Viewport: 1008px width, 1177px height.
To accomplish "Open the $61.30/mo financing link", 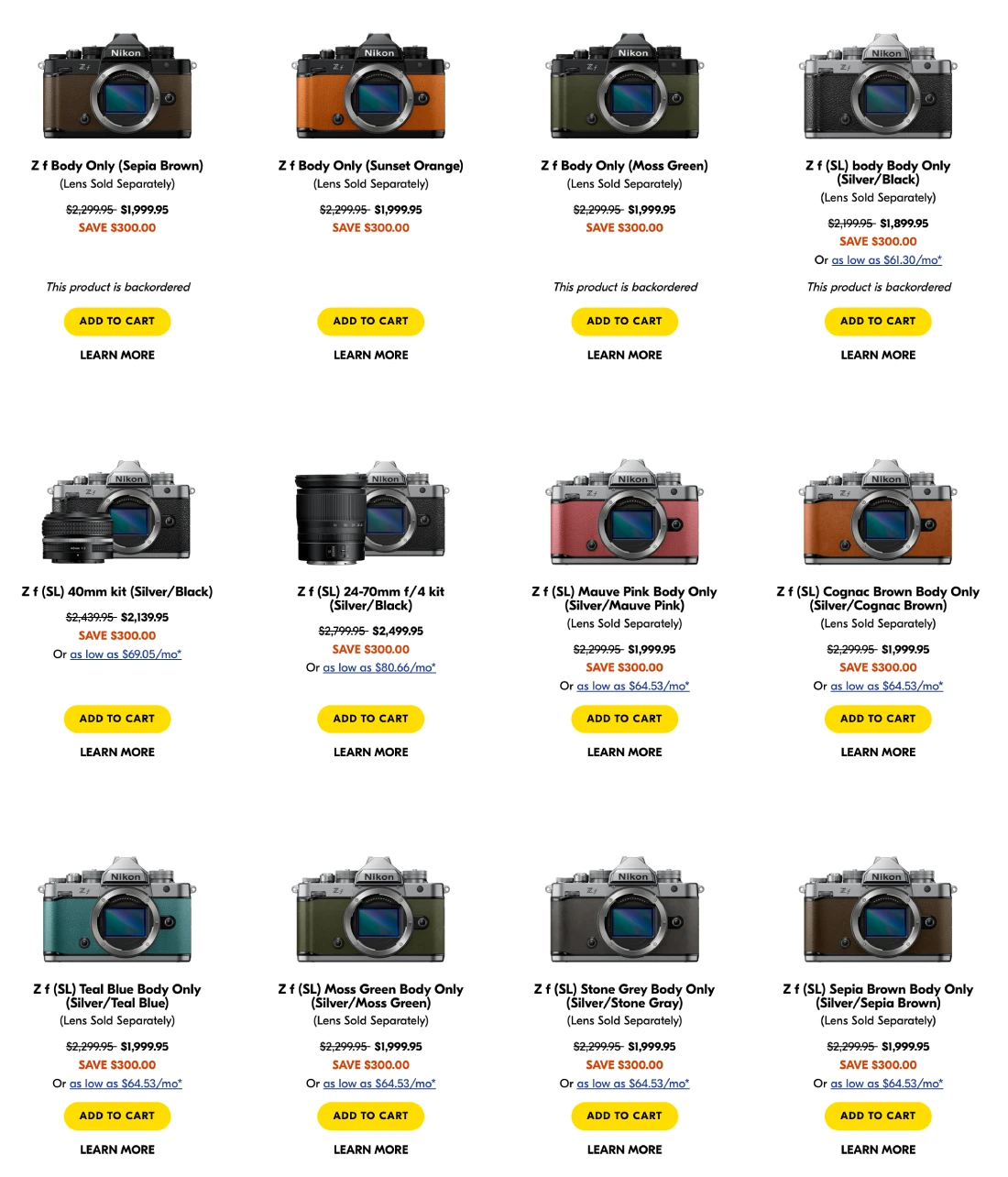I will 886,260.
